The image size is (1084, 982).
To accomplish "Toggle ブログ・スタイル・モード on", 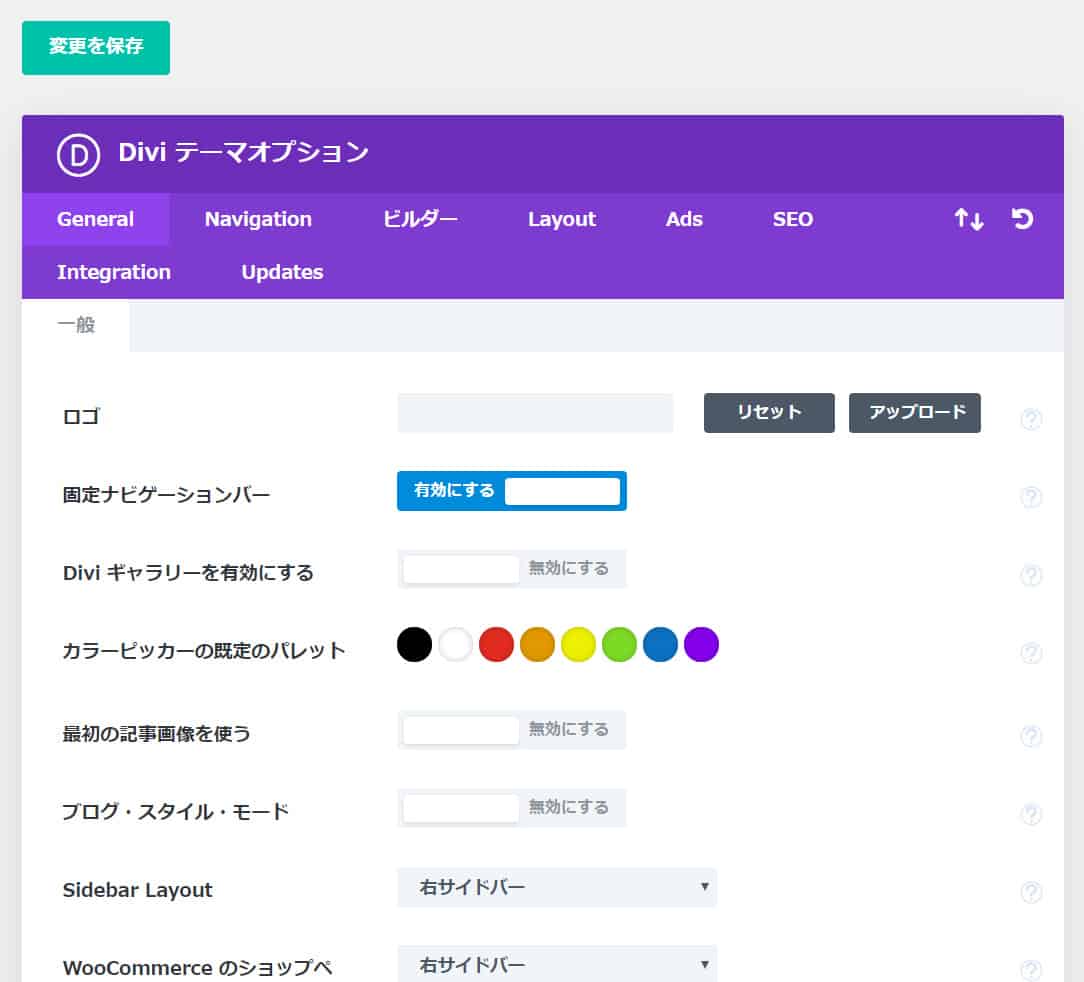I will 512,808.
